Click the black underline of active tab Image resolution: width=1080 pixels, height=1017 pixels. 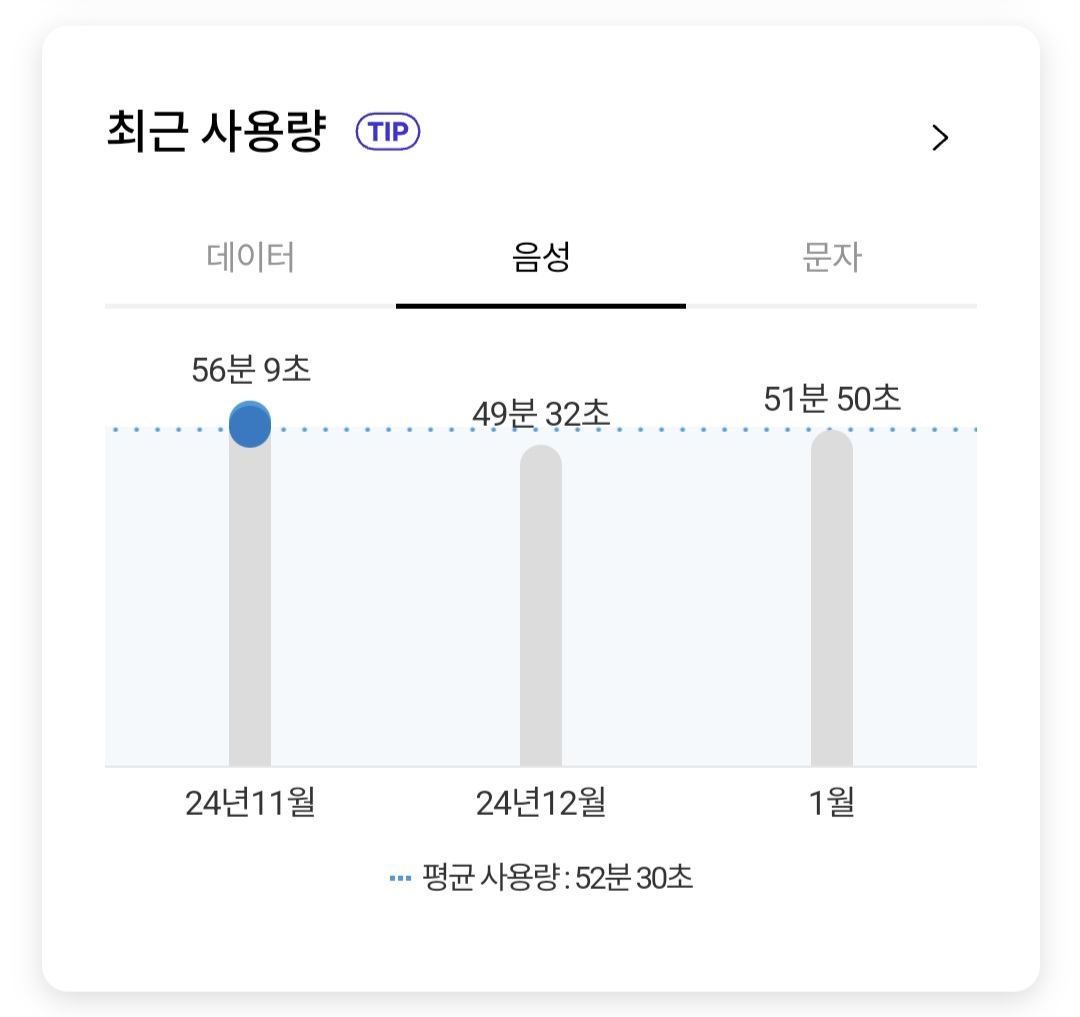[541, 306]
